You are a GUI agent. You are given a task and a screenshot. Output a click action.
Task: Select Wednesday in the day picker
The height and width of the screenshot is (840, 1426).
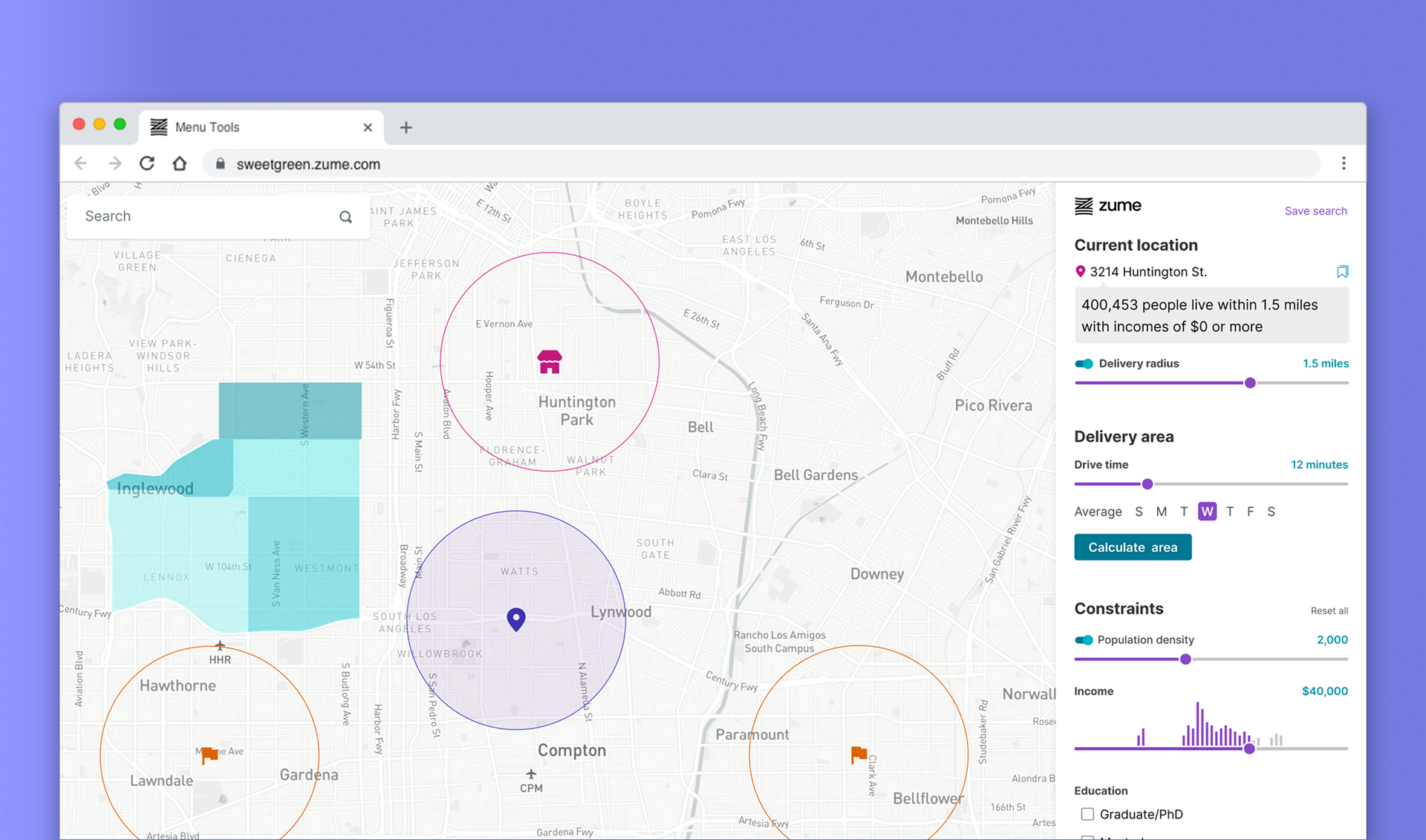[1208, 512]
